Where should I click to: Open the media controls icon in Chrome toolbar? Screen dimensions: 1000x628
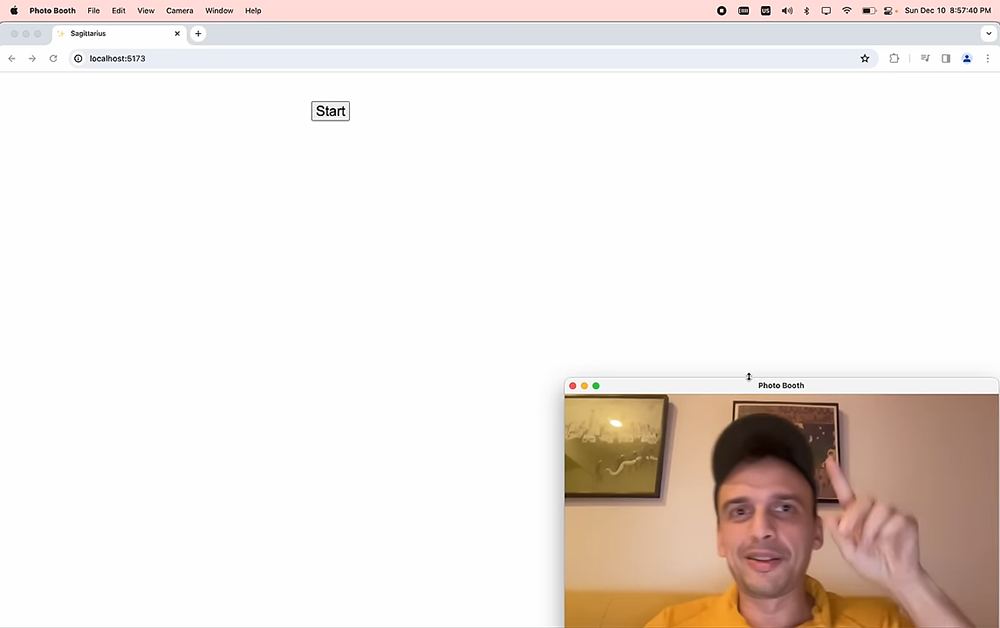(925, 59)
